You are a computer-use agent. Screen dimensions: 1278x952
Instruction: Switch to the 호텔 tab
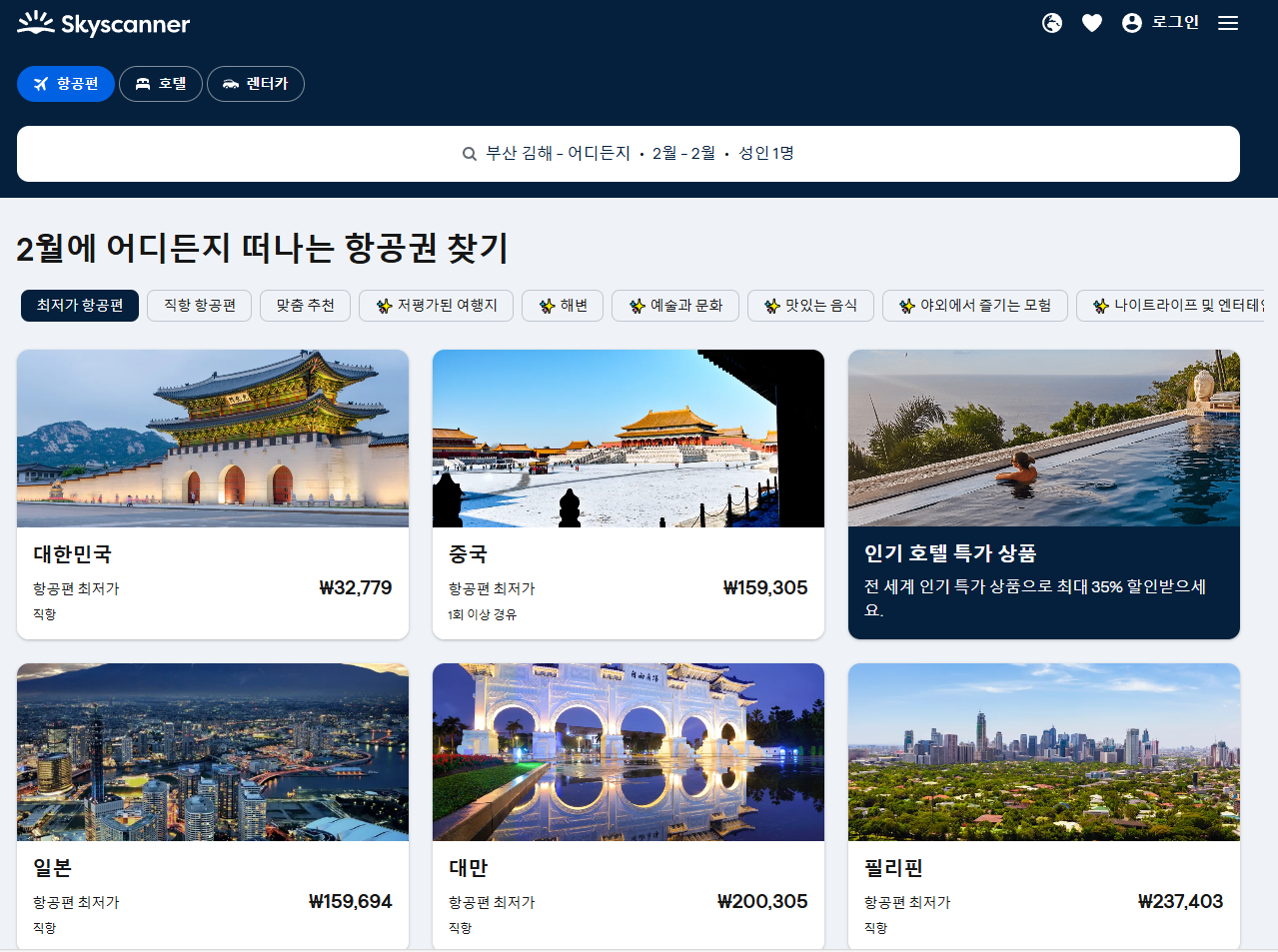pyautogui.click(x=160, y=84)
